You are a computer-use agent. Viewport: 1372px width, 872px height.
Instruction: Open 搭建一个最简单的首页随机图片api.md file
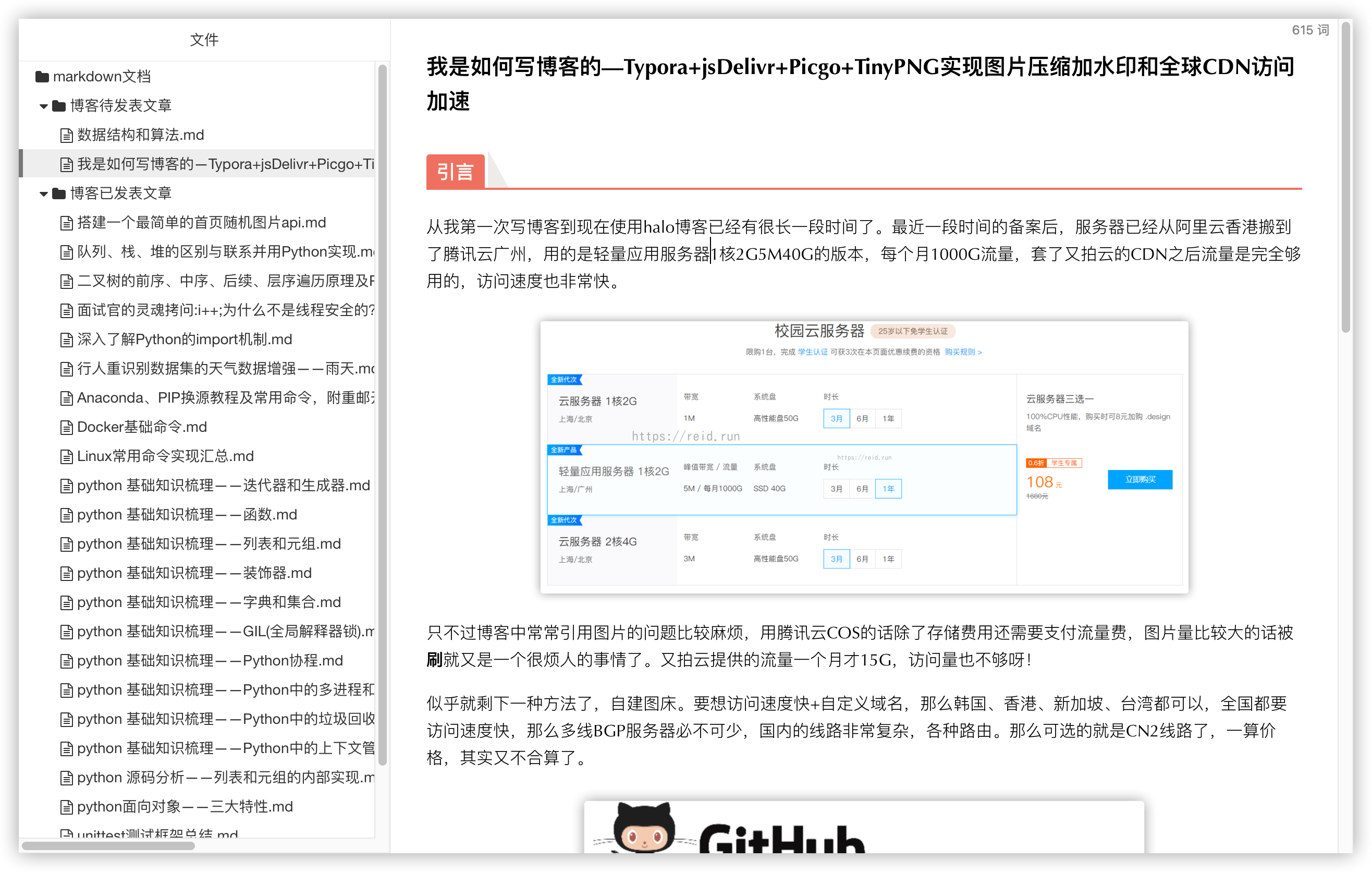point(201,222)
